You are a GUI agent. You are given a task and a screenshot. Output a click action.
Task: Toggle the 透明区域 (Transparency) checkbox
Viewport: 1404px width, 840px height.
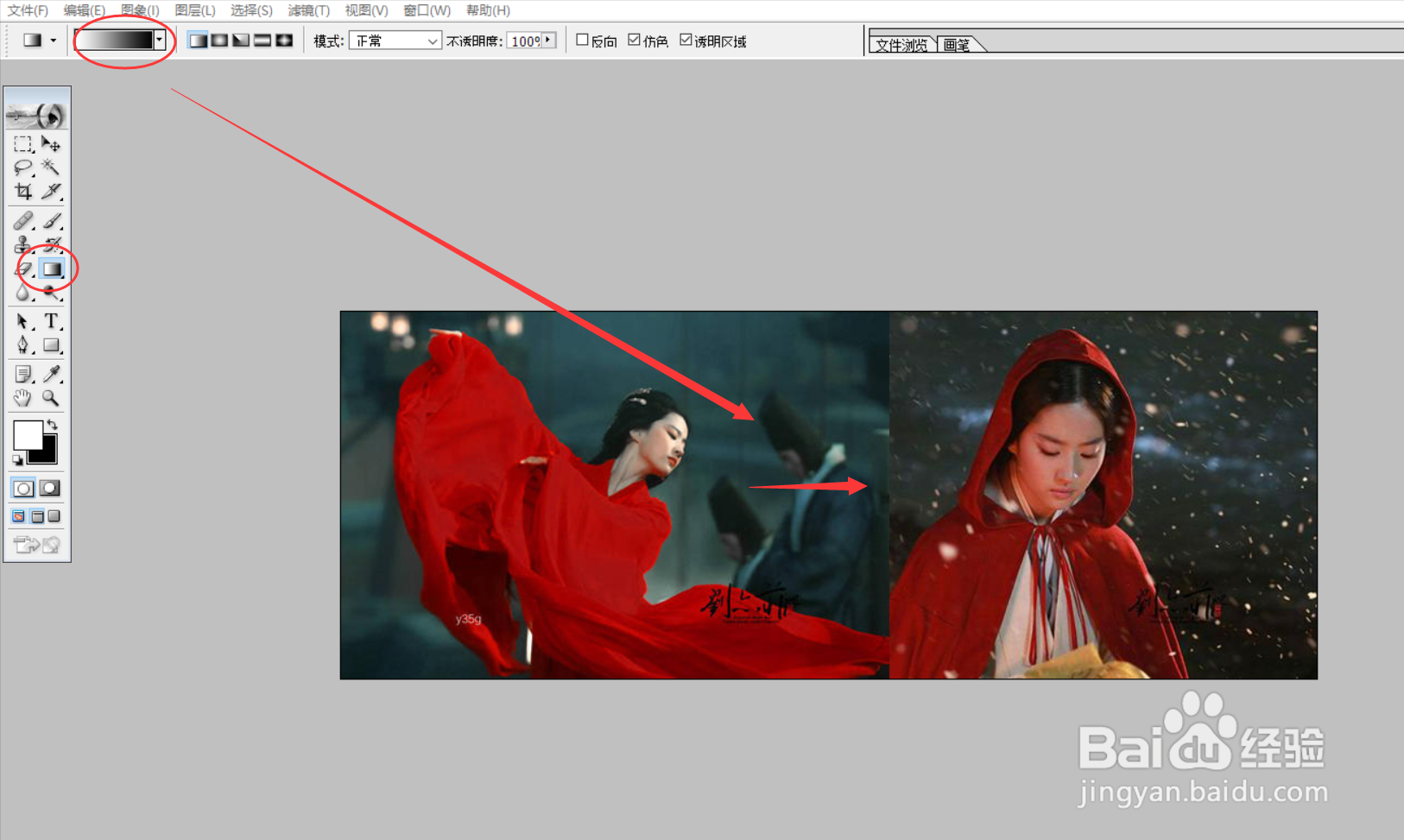click(686, 40)
